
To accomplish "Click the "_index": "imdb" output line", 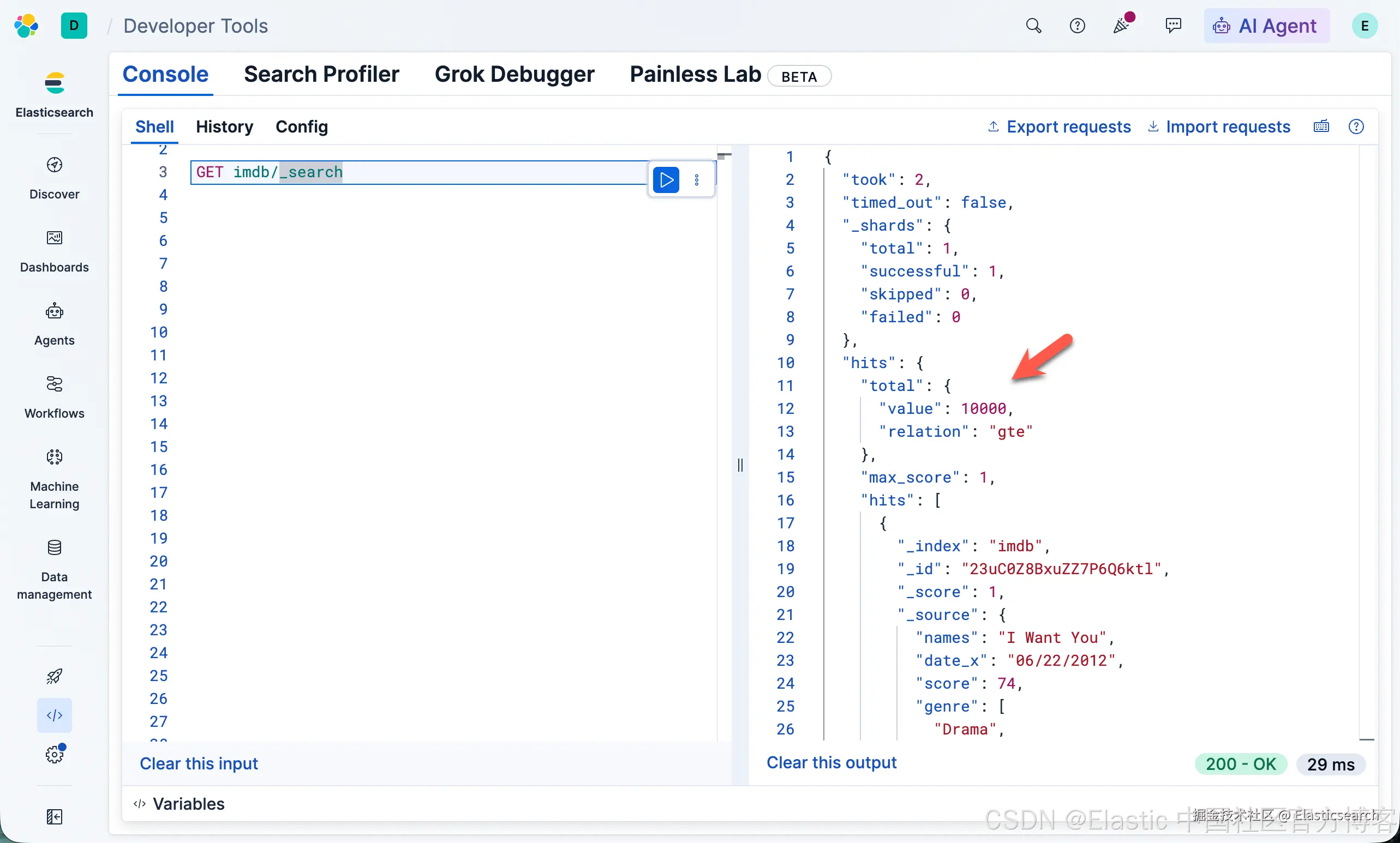I will pyautogui.click(x=974, y=545).
